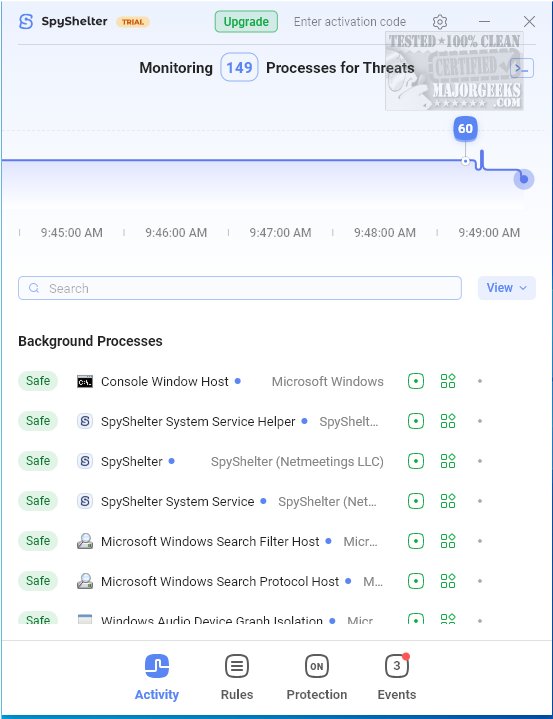Click blue status dot next to Console Window Host
Screen dimensions: 553x719
pyautogui.click(x=238, y=381)
